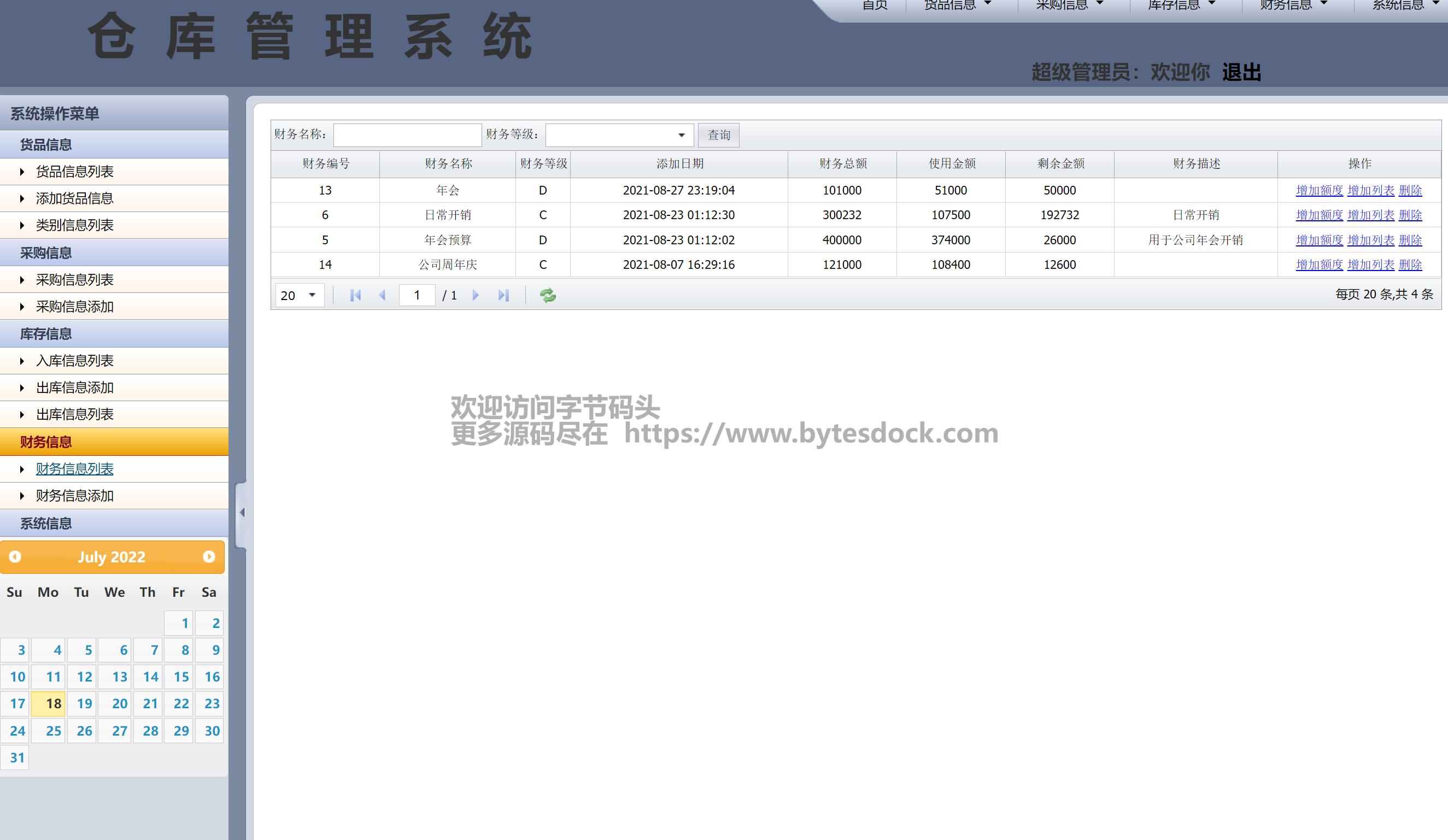Viewport: 1448px width, 840px height.
Task: Go to previous page arrow
Action: (x=382, y=295)
